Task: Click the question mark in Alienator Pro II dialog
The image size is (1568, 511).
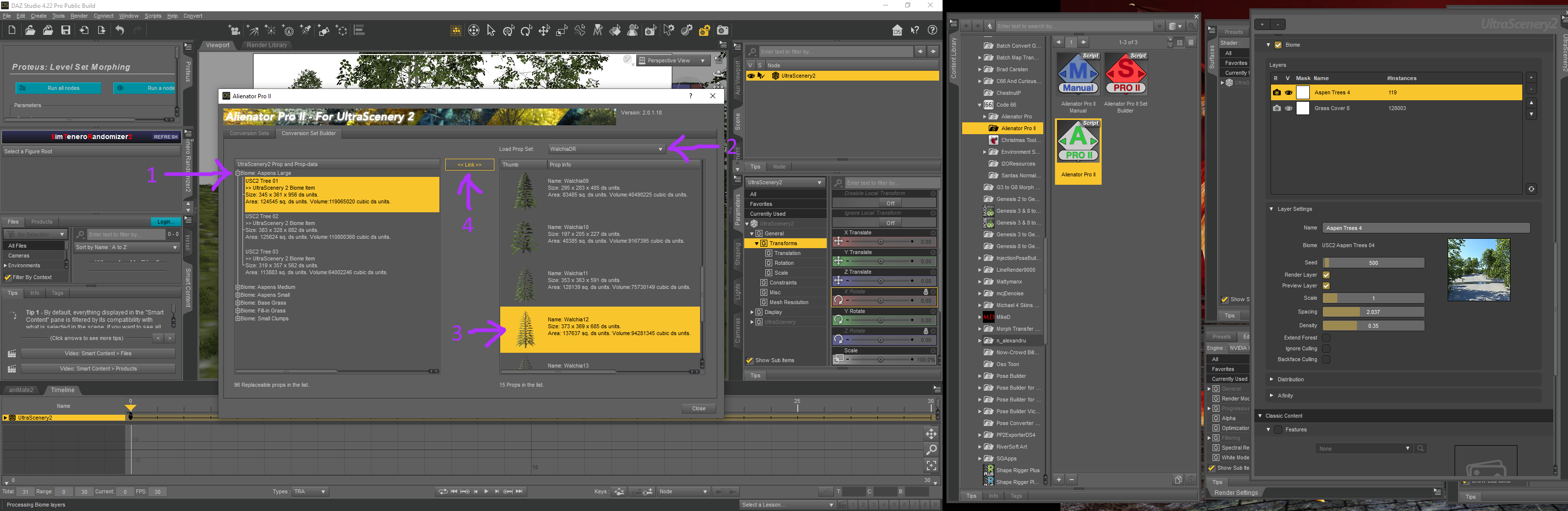Action: (690, 96)
